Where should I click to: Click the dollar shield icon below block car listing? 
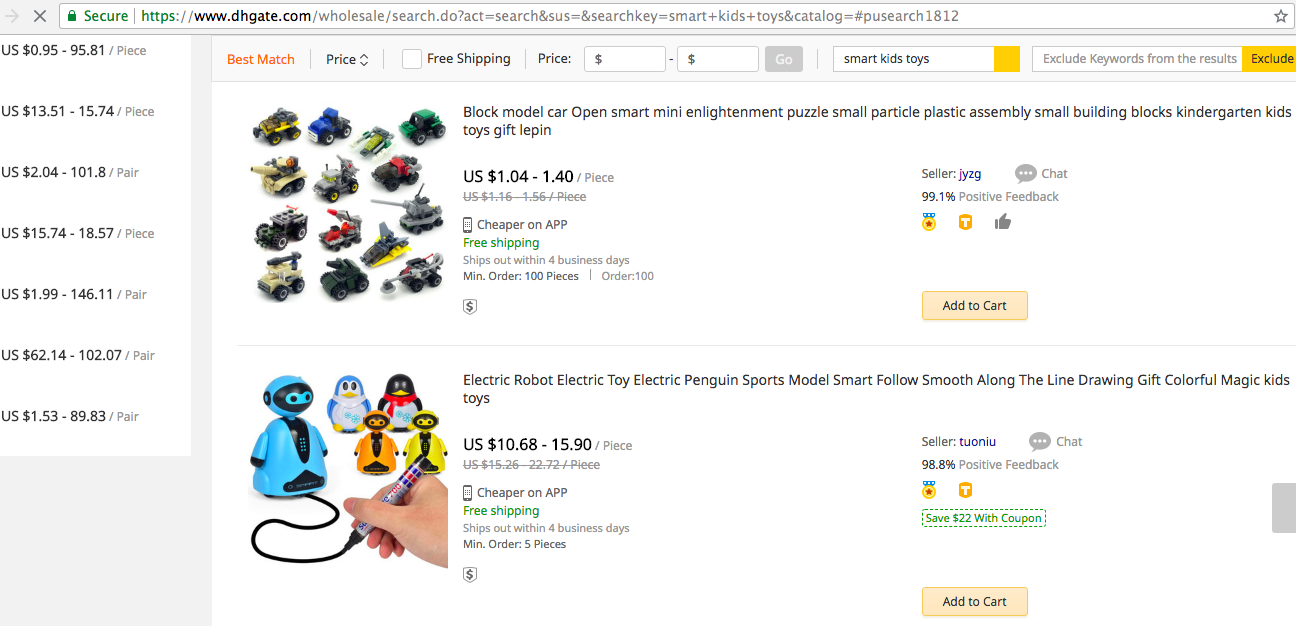[470, 306]
